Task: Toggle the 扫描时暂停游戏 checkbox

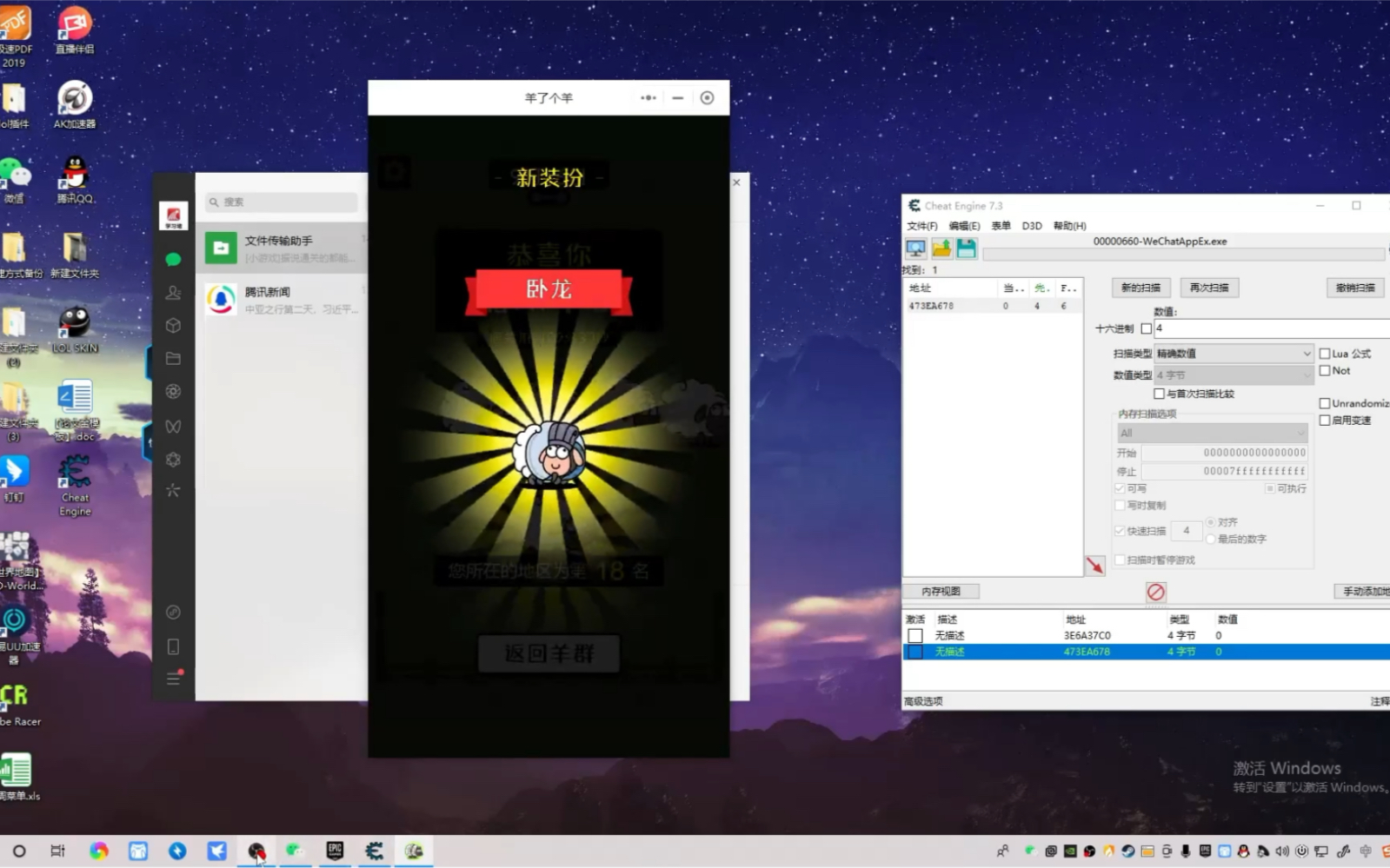Action: pos(1120,560)
